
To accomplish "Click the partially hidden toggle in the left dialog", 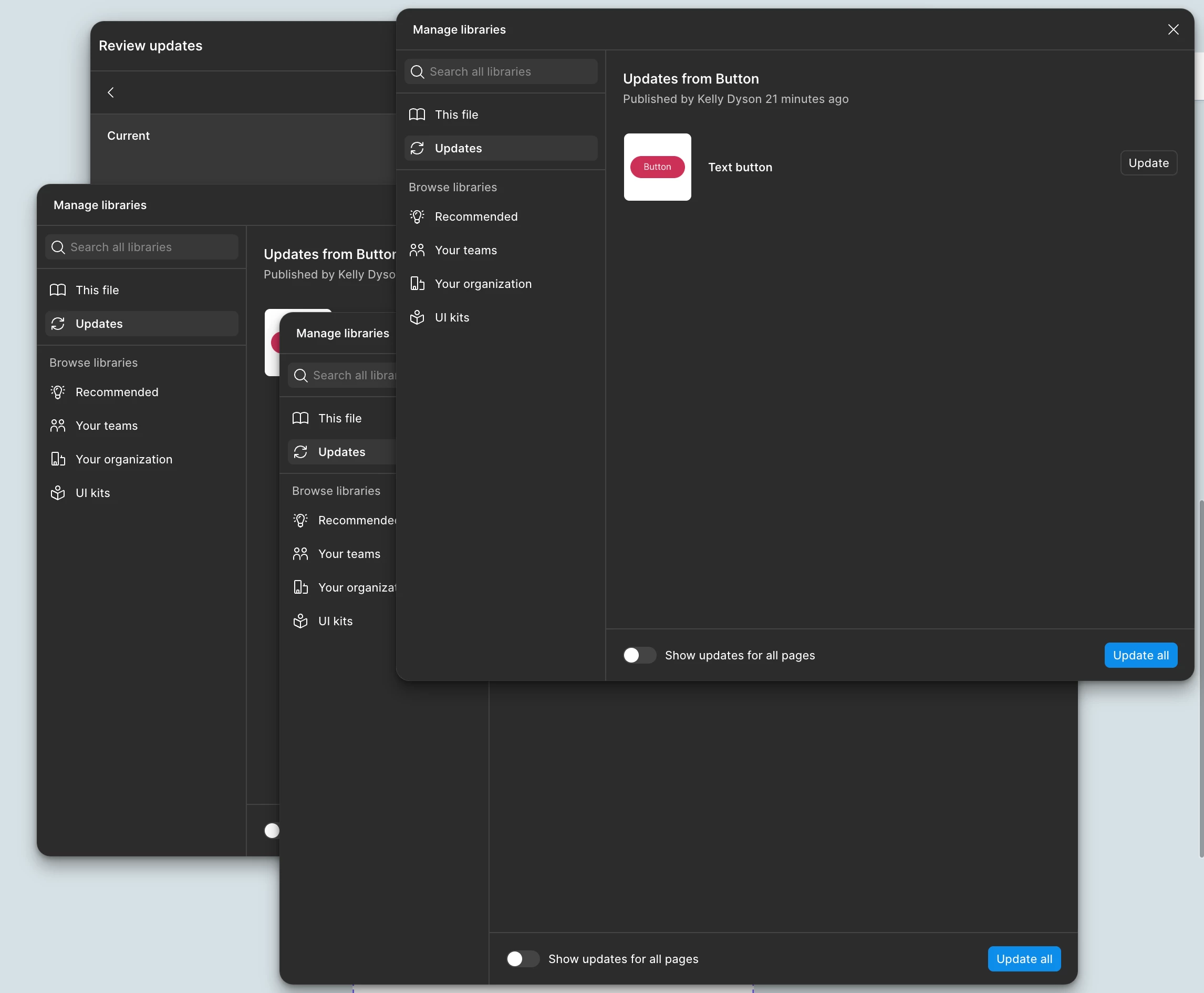I will [x=272, y=831].
